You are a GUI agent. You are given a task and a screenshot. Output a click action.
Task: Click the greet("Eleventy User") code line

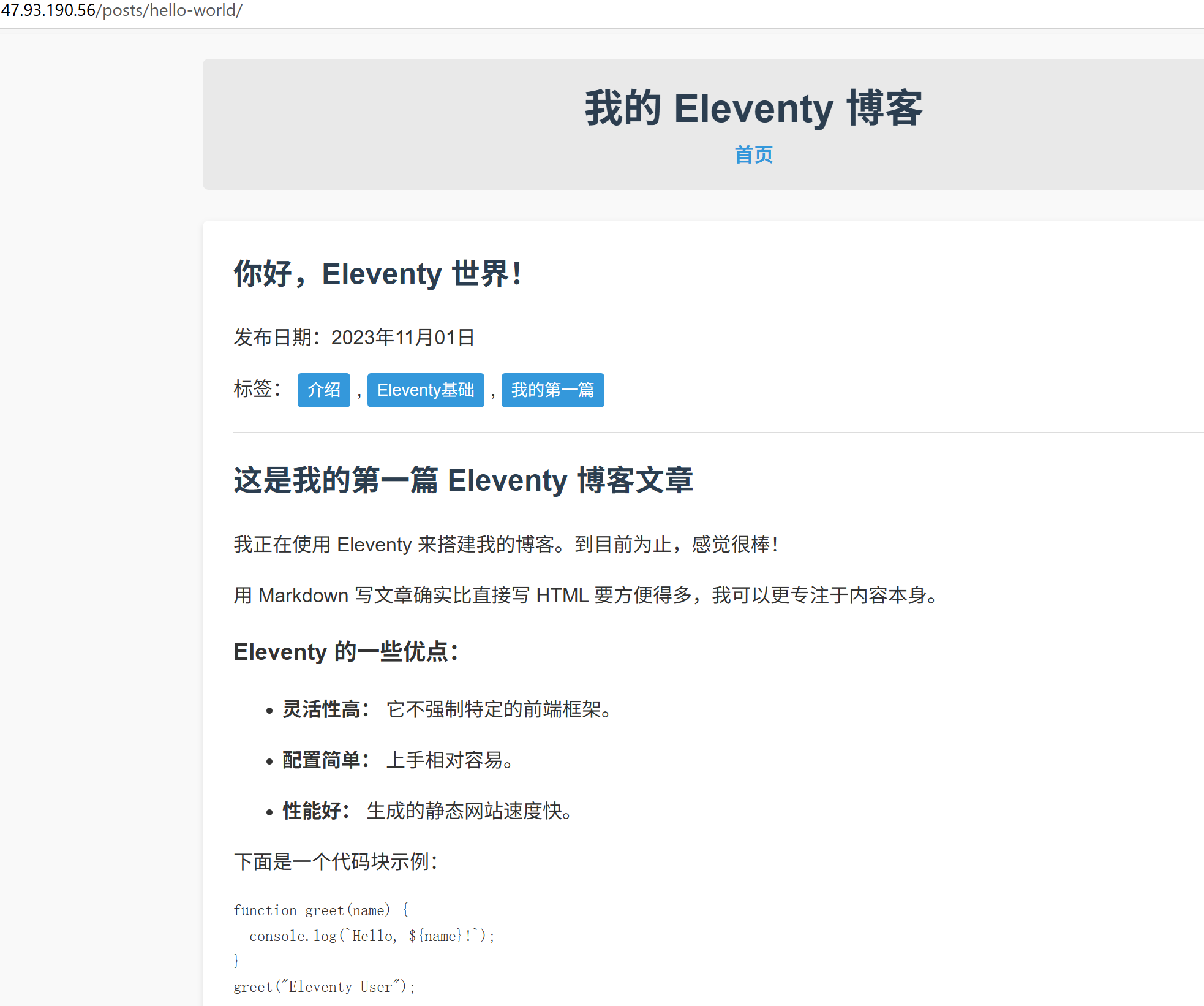324,987
